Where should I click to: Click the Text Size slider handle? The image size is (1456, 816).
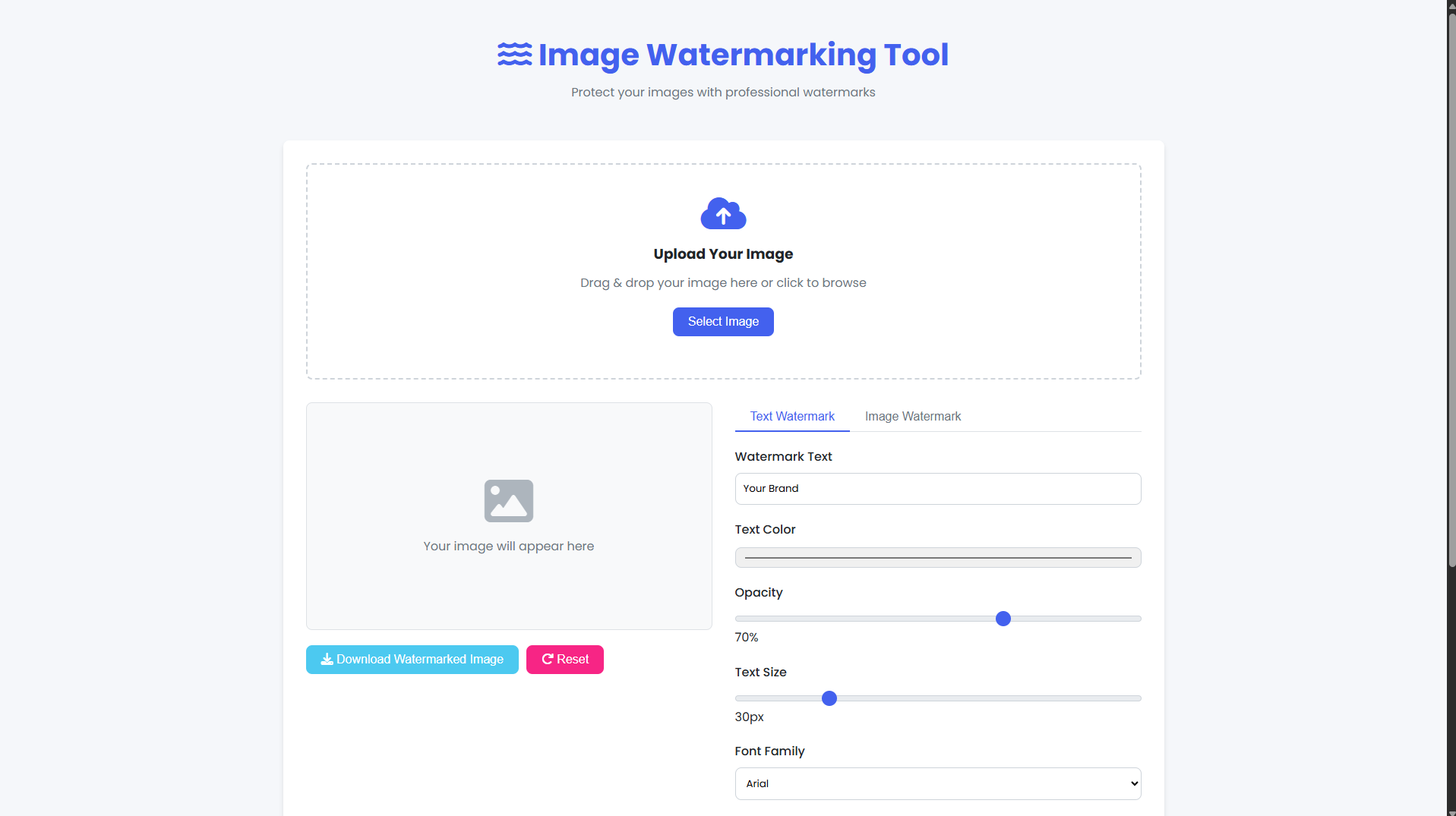click(829, 698)
